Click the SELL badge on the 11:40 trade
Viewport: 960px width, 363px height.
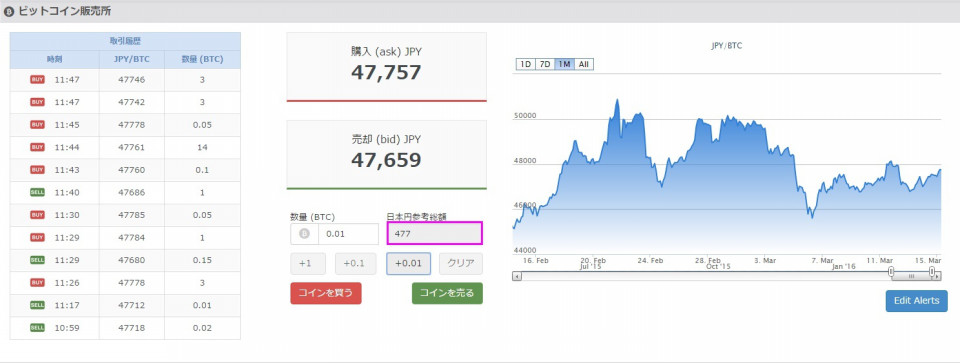click(x=37, y=192)
